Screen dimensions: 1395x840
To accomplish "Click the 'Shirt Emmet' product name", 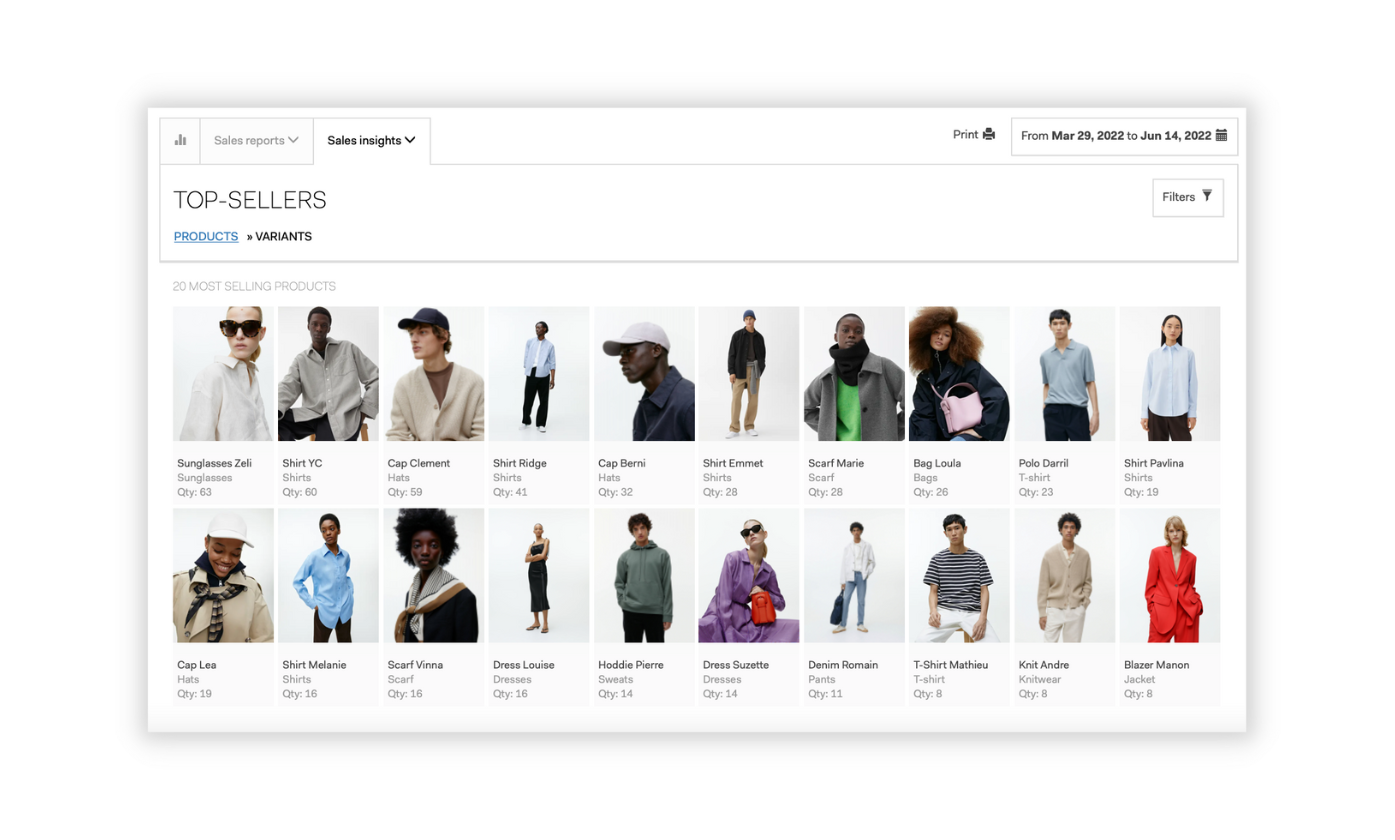I will coord(733,463).
